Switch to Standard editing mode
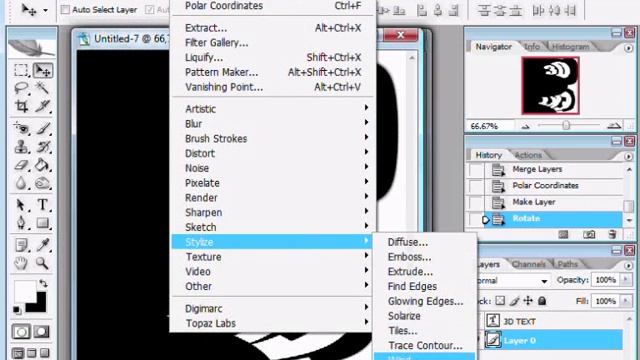640x360 pixels. (x=21, y=332)
